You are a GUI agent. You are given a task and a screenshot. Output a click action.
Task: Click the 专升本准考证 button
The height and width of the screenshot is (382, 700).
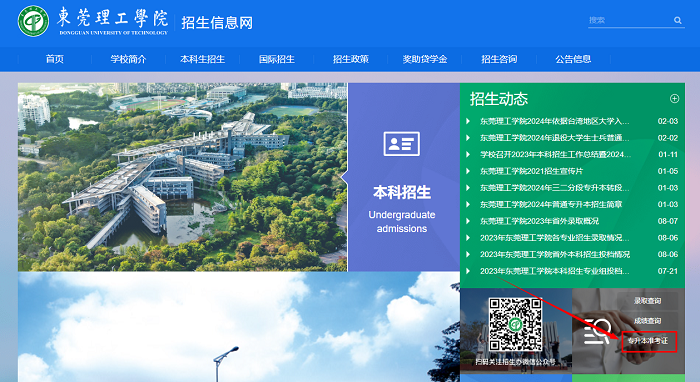coord(648,341)
